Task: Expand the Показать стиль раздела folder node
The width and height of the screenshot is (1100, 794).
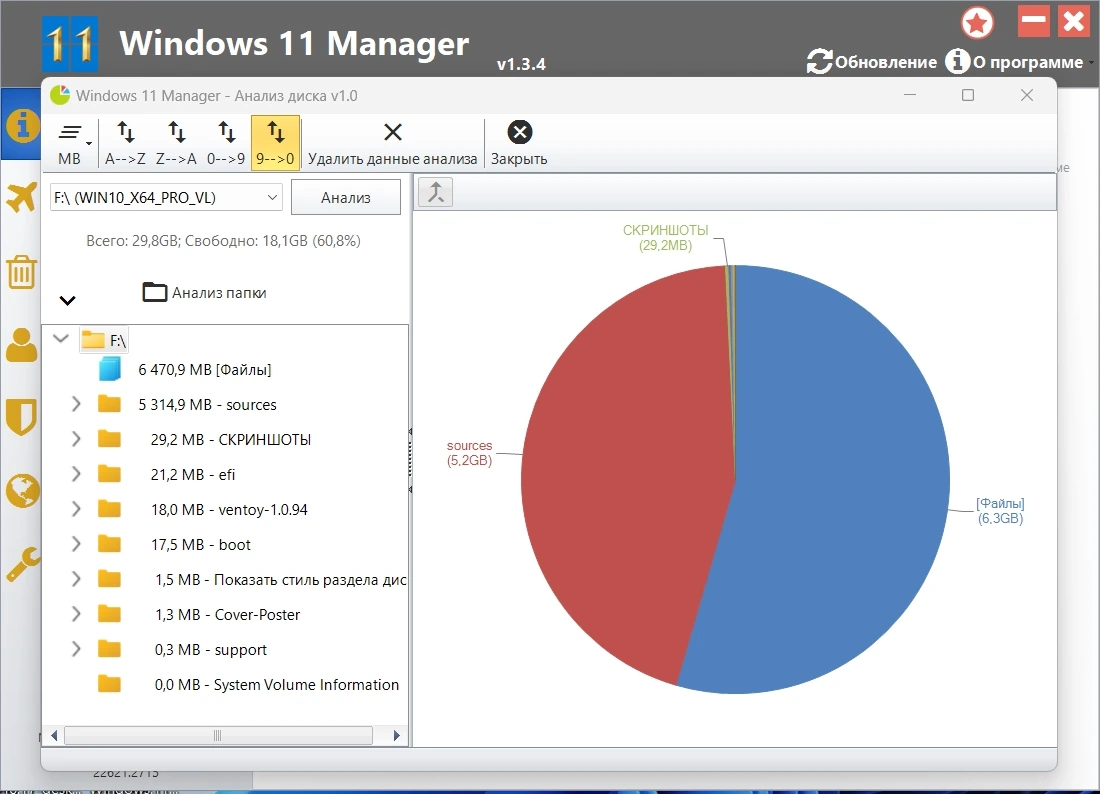Action: click(x=76, y=579)
